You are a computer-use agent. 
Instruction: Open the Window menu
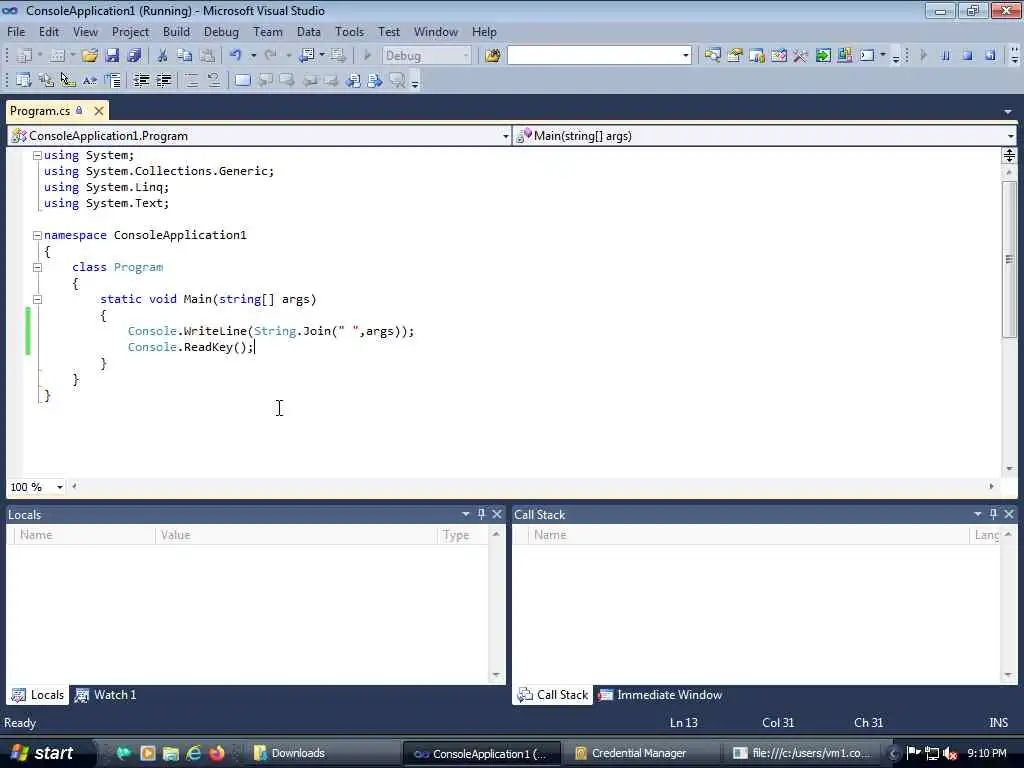[x=436, y=31]
